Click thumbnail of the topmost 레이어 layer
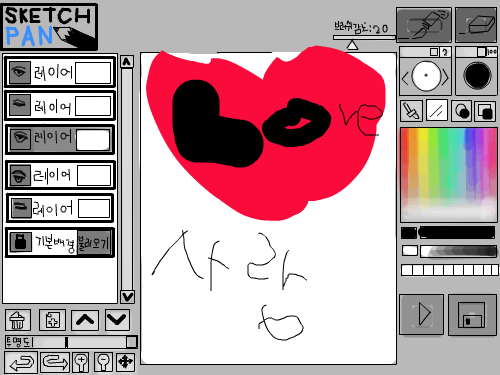The image size is (500, 375). [93, 73]
